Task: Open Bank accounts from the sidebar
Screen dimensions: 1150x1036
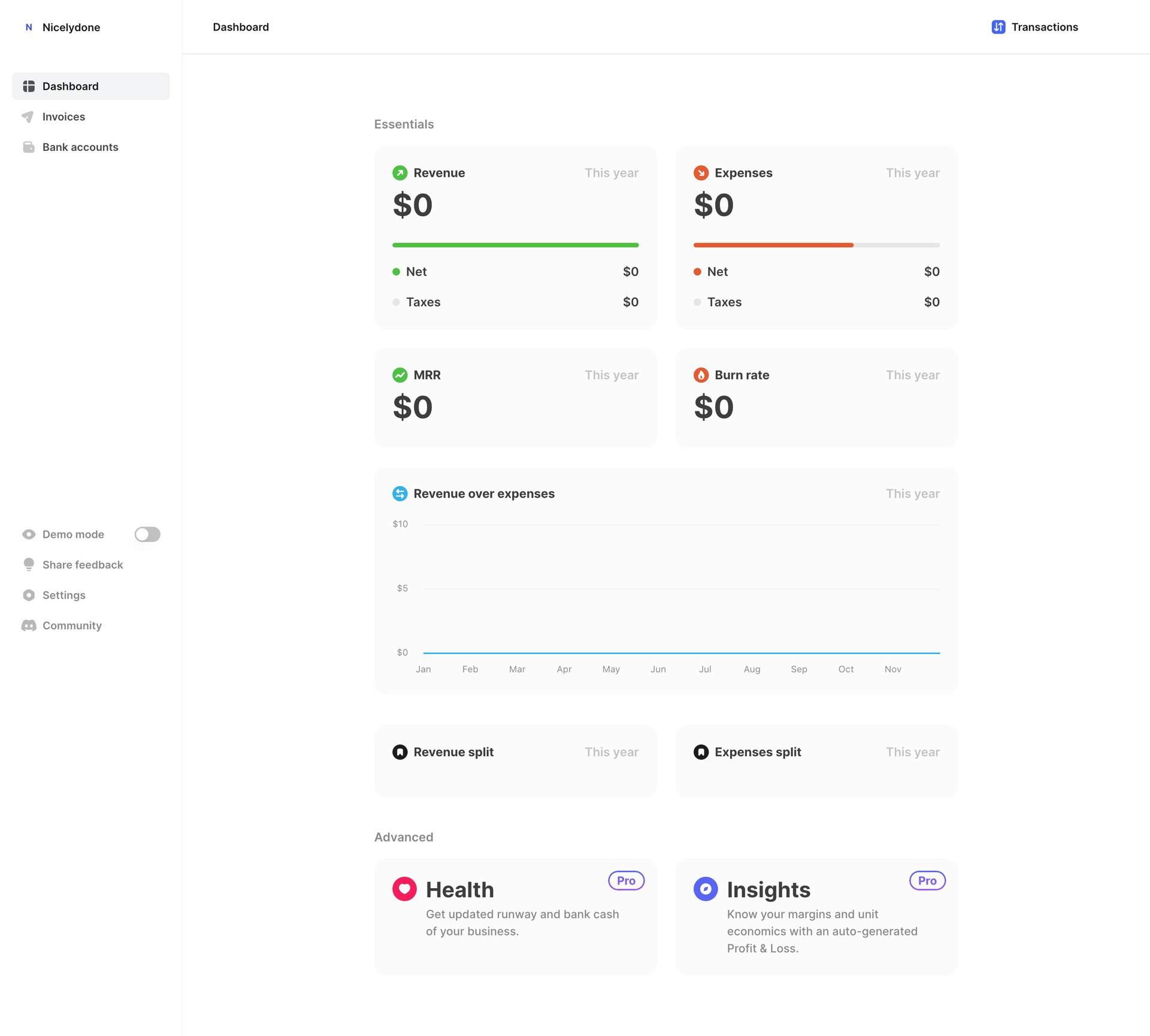Action: click(80, 147)
